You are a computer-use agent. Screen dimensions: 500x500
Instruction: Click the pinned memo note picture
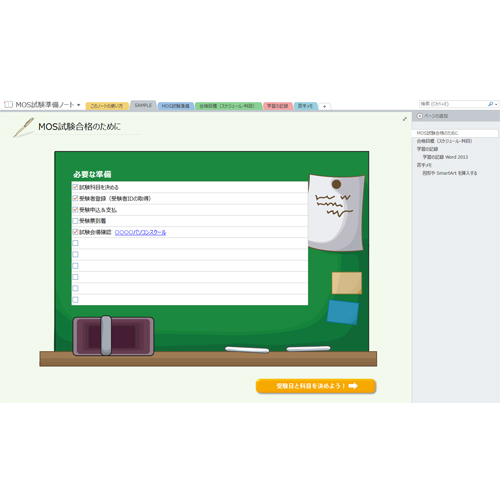336,212
